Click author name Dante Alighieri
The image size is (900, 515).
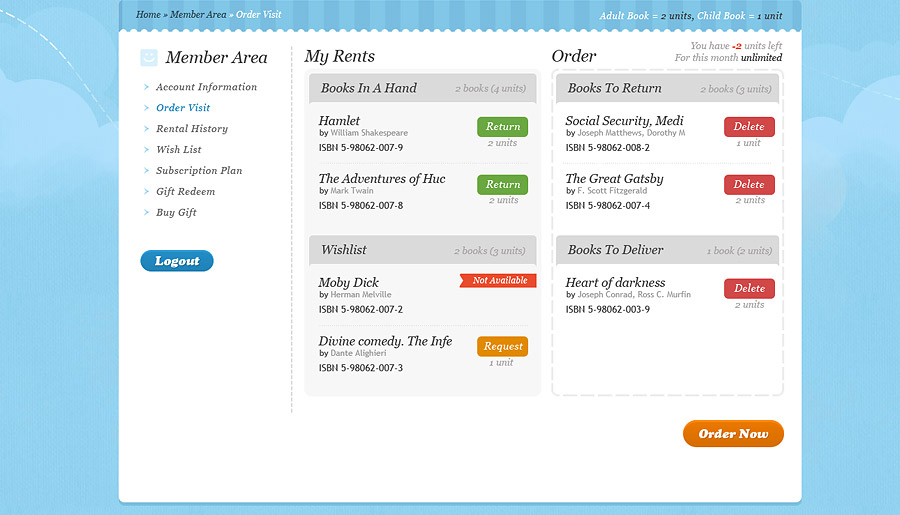[358, 353]
